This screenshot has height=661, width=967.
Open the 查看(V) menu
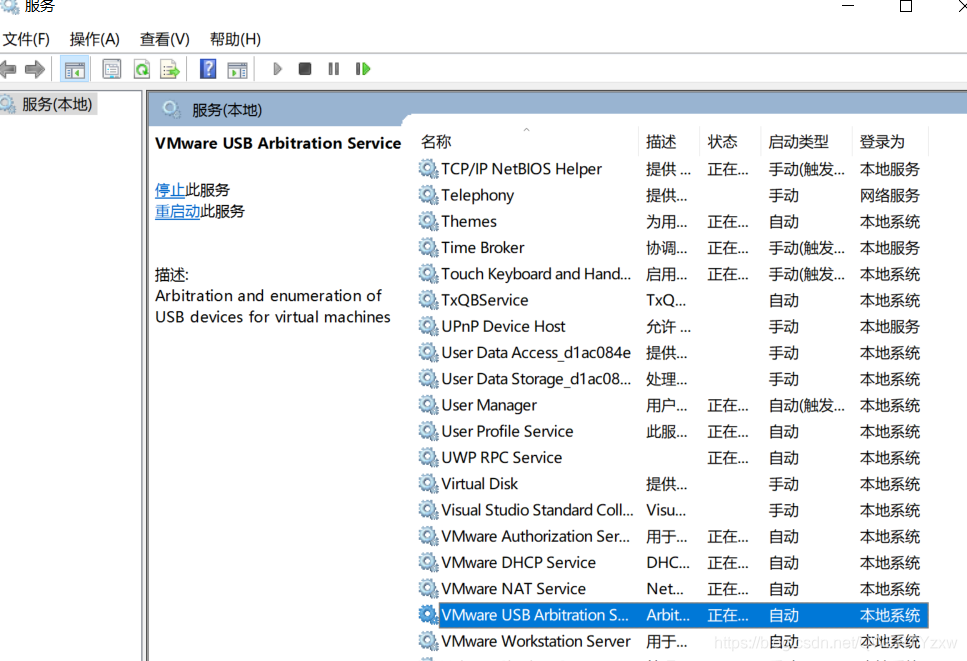[x=165, y=39]
